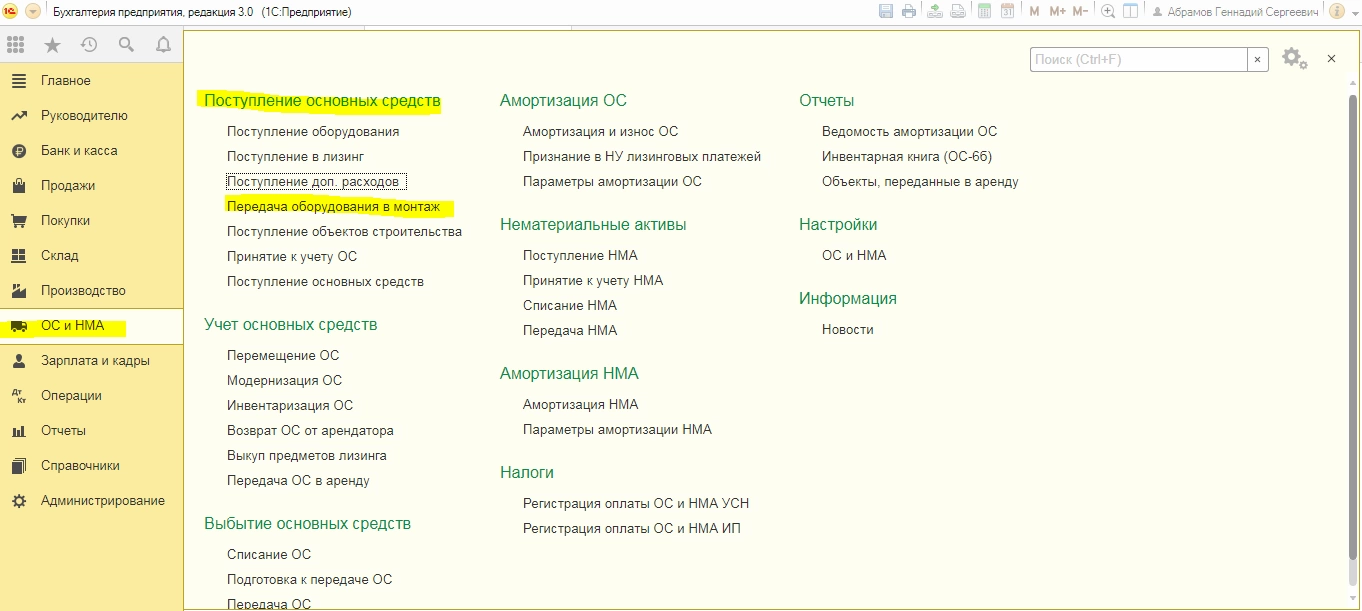Screen dimensions: 1362x611
Task: Open Перемещение ОС link
Action: coord(283,355)
